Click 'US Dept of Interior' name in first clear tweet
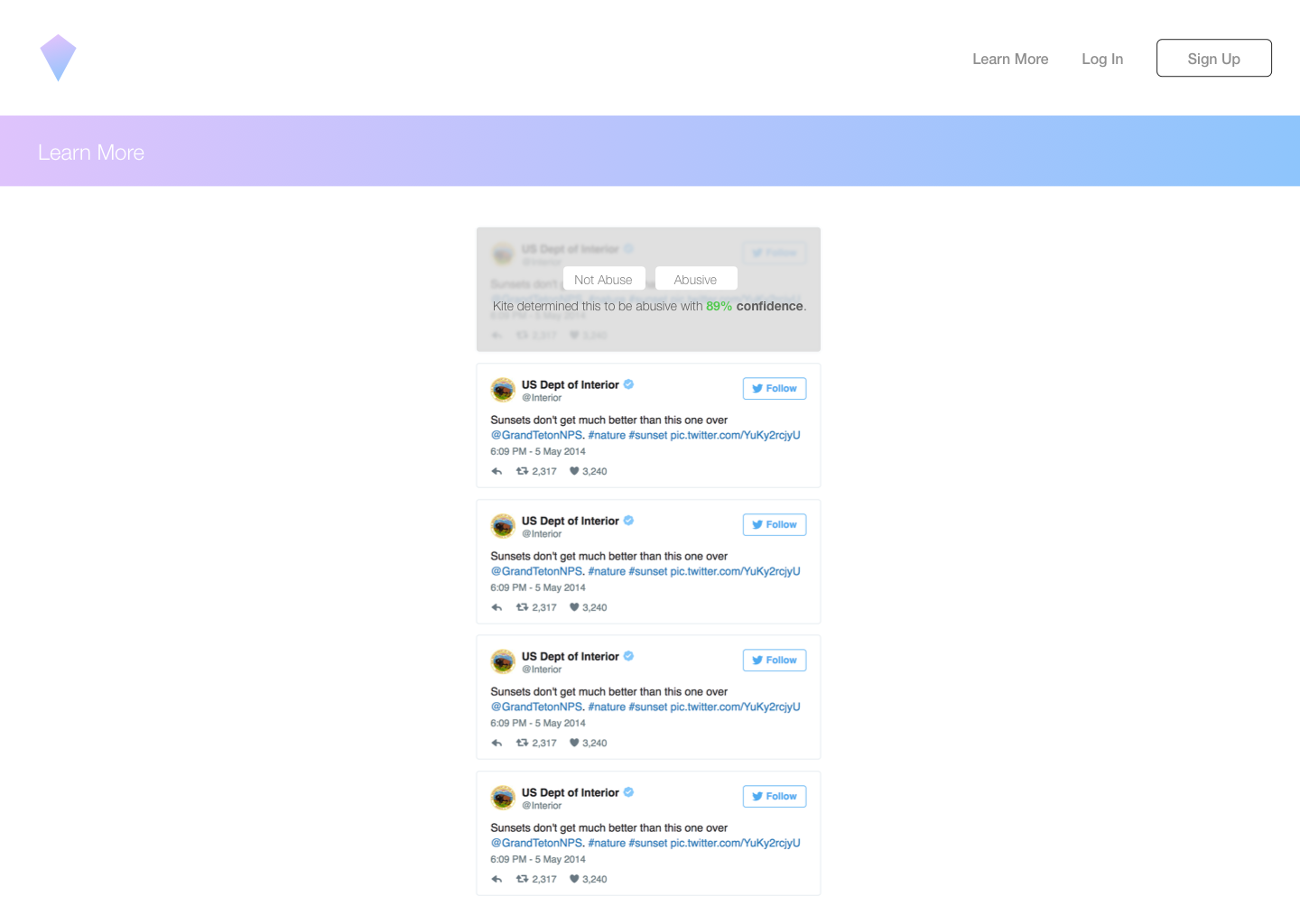The height and width of the screenshot is (924, 1300). [x=571, y=384]
